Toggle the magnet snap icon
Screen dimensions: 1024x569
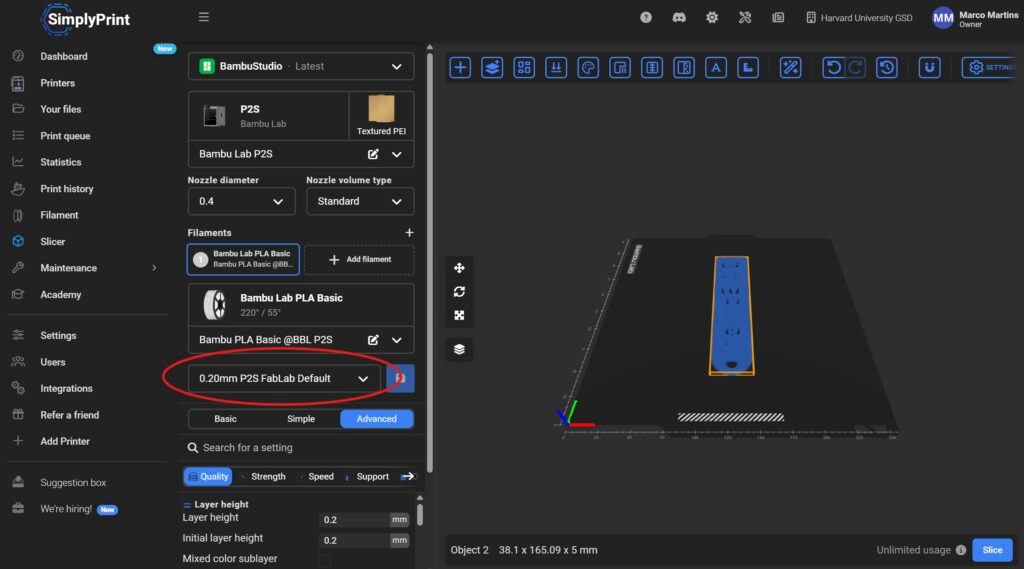click(x=929, y=67)
